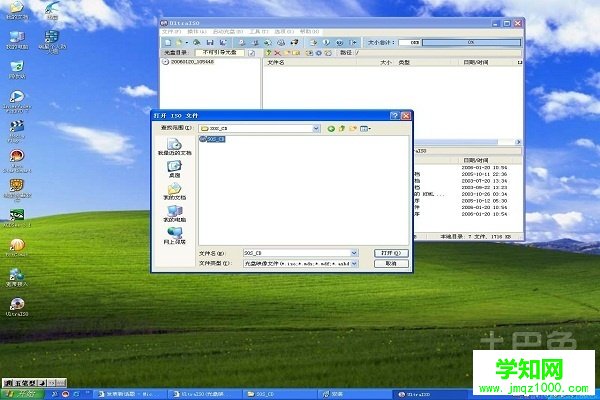The width and height of the screenshot is (600, 400).
Task: Click the horizontal scrollbar right arrow in UltraISO
Action: point(518,142)
